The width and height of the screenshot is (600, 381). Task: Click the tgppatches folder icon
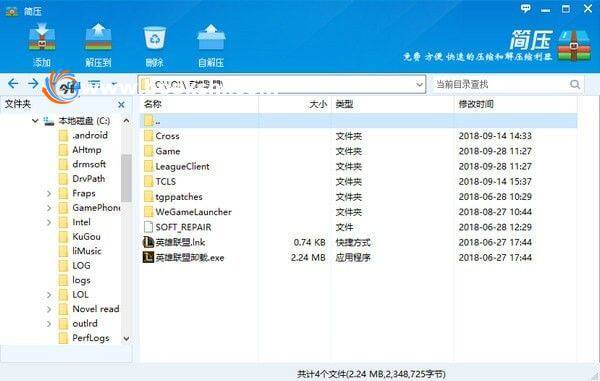tap(148, 197)
